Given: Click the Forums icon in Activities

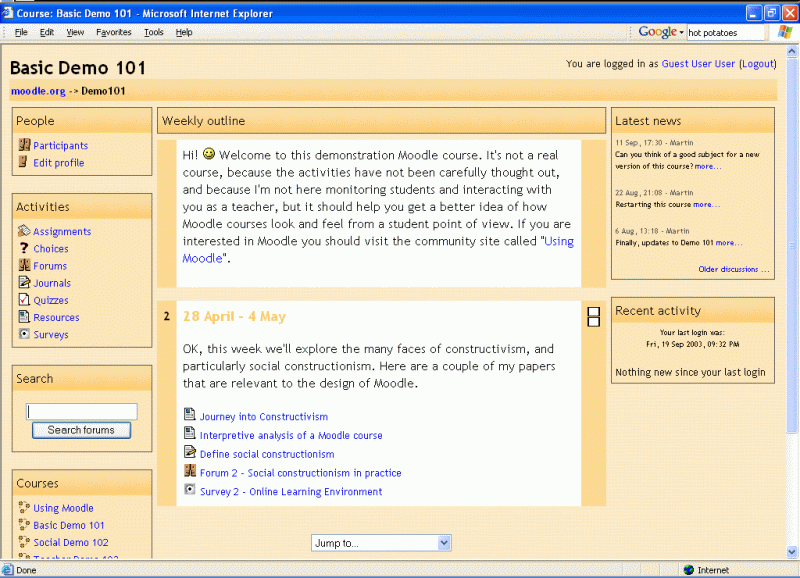Looking at the screenshot, I should point(24,265).
